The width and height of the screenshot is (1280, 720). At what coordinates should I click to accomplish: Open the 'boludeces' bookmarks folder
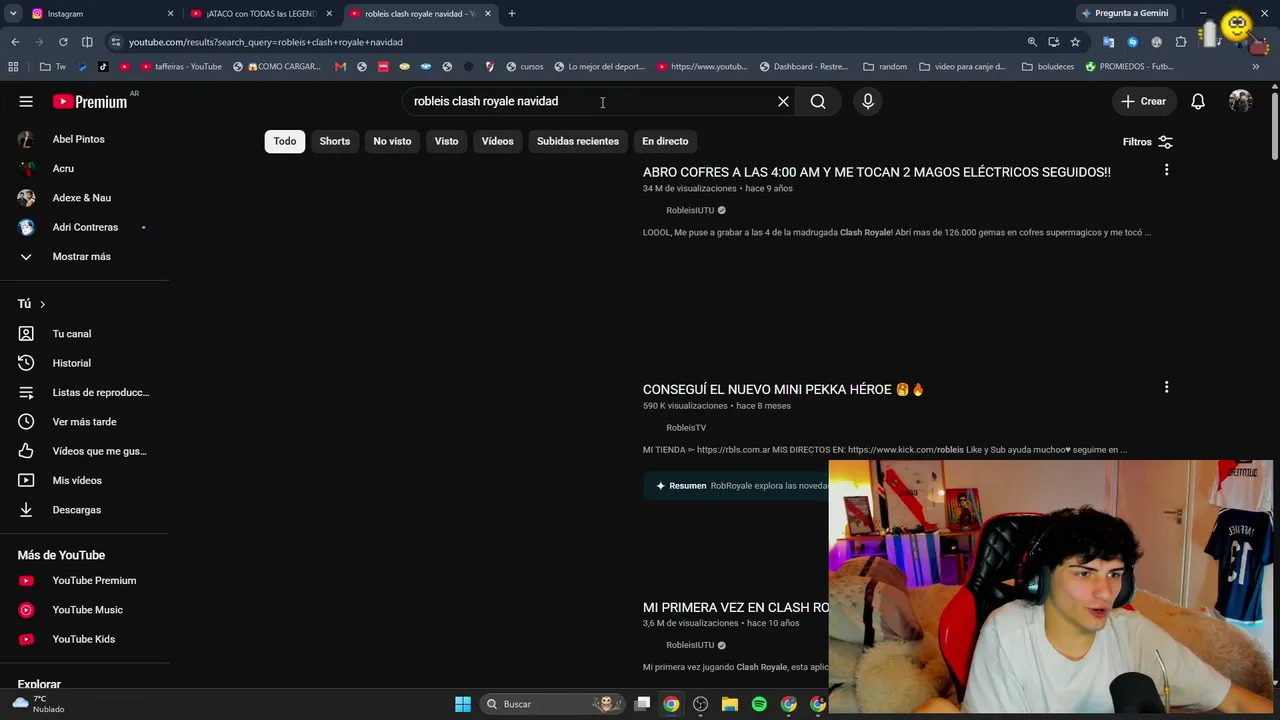point(1048,67)
